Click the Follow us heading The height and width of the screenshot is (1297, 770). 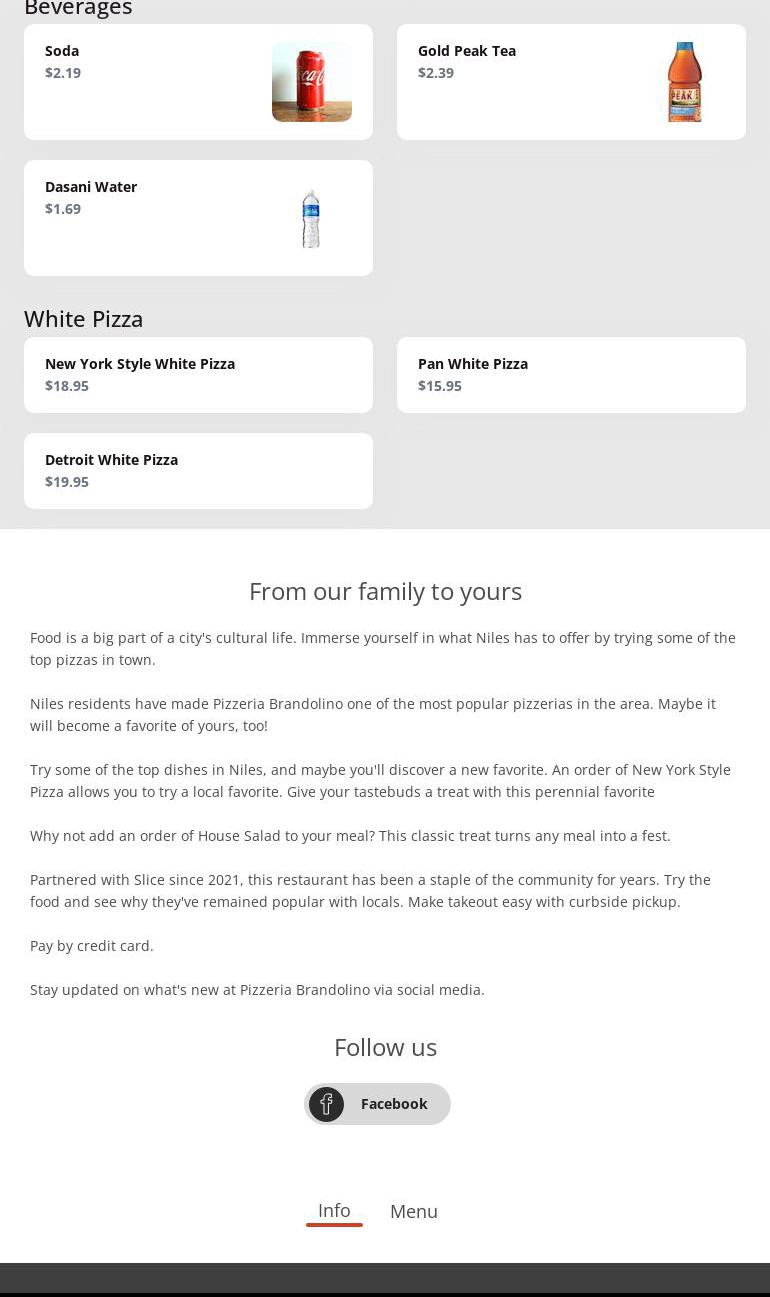pos(385,1047)
